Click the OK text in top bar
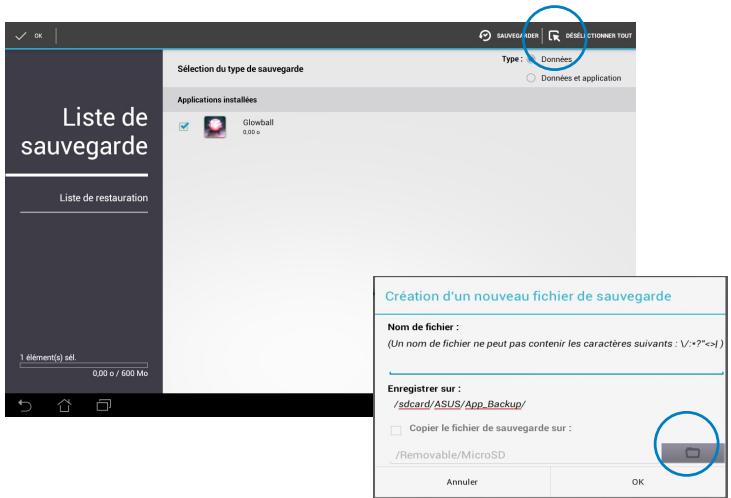731x498 pixels. (x=38, y=36)
